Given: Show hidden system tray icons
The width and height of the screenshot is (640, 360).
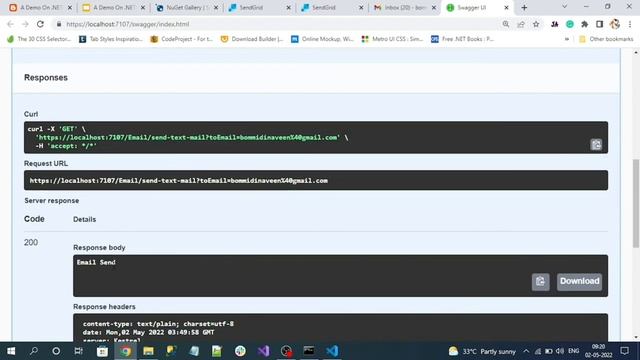Looking at the screenshot, I should click(x=526, y=351).
